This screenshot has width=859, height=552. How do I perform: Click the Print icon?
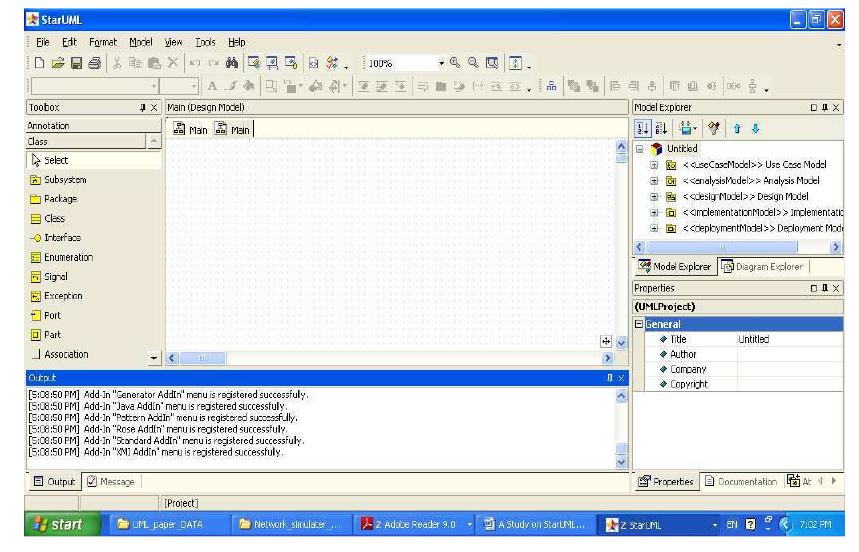[x=94, y=63]
